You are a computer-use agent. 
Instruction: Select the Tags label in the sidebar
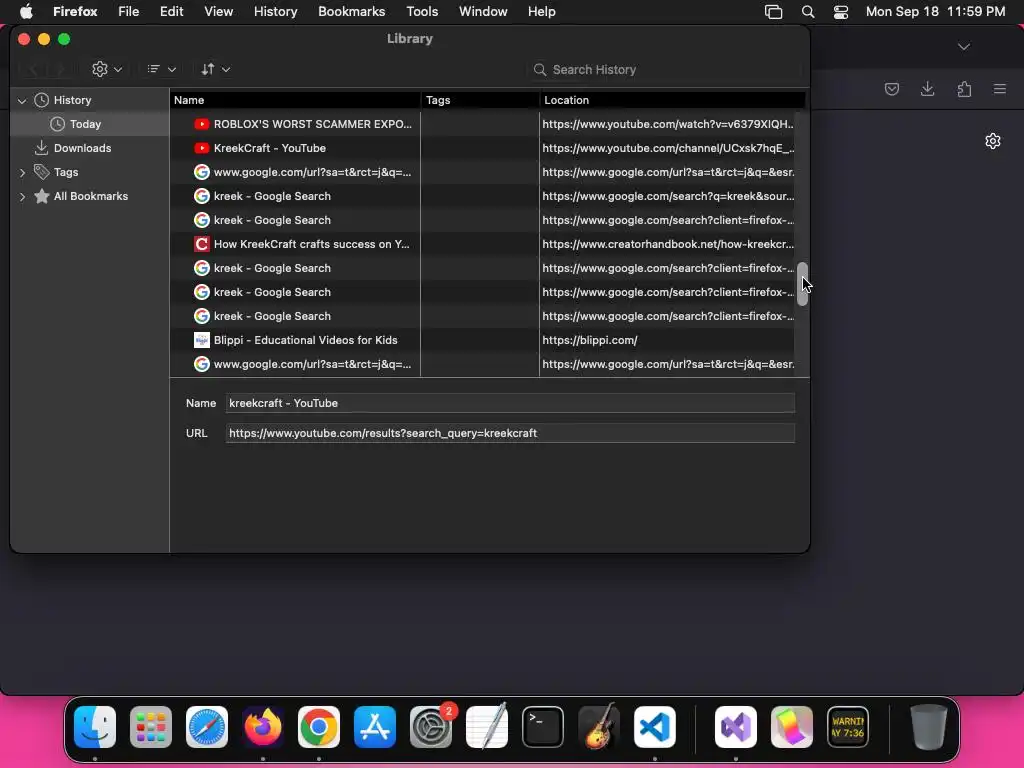coord(66,172)
